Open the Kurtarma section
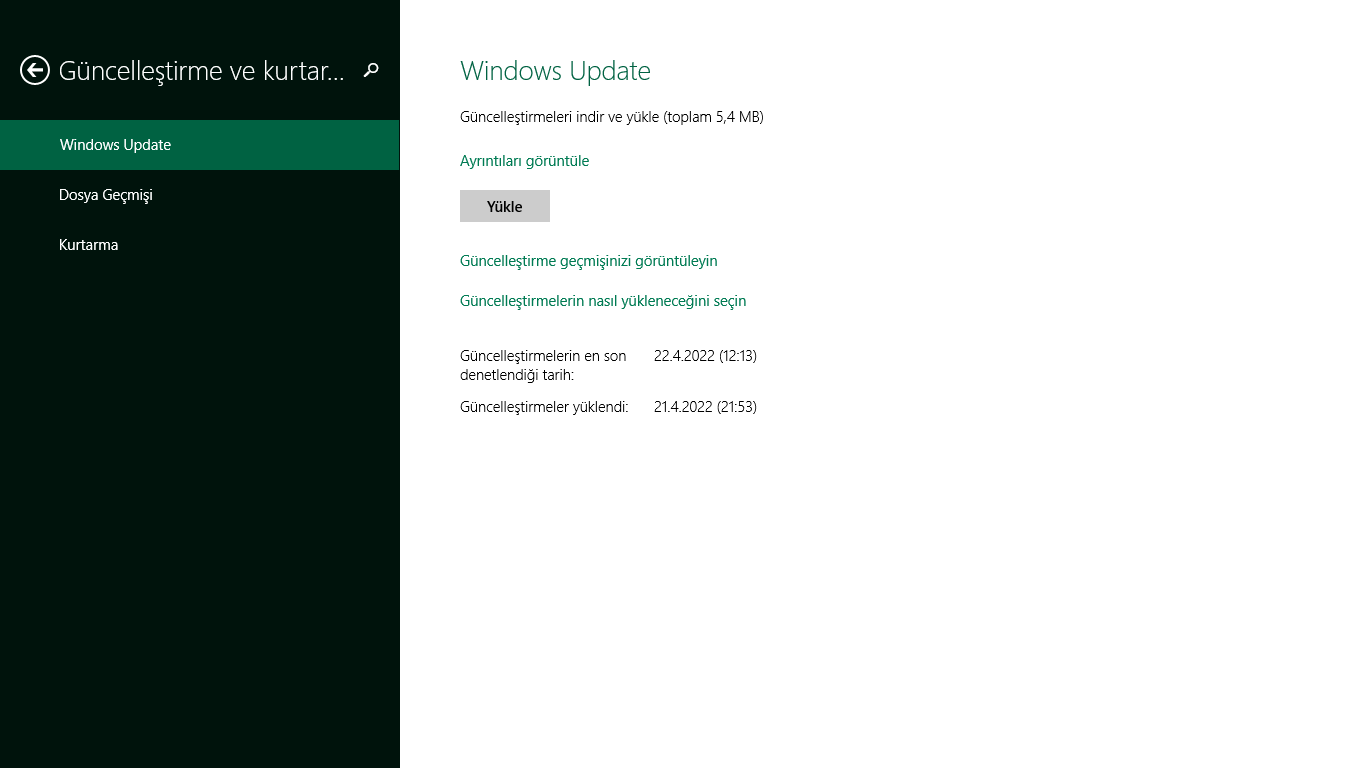 coord(200,245)
